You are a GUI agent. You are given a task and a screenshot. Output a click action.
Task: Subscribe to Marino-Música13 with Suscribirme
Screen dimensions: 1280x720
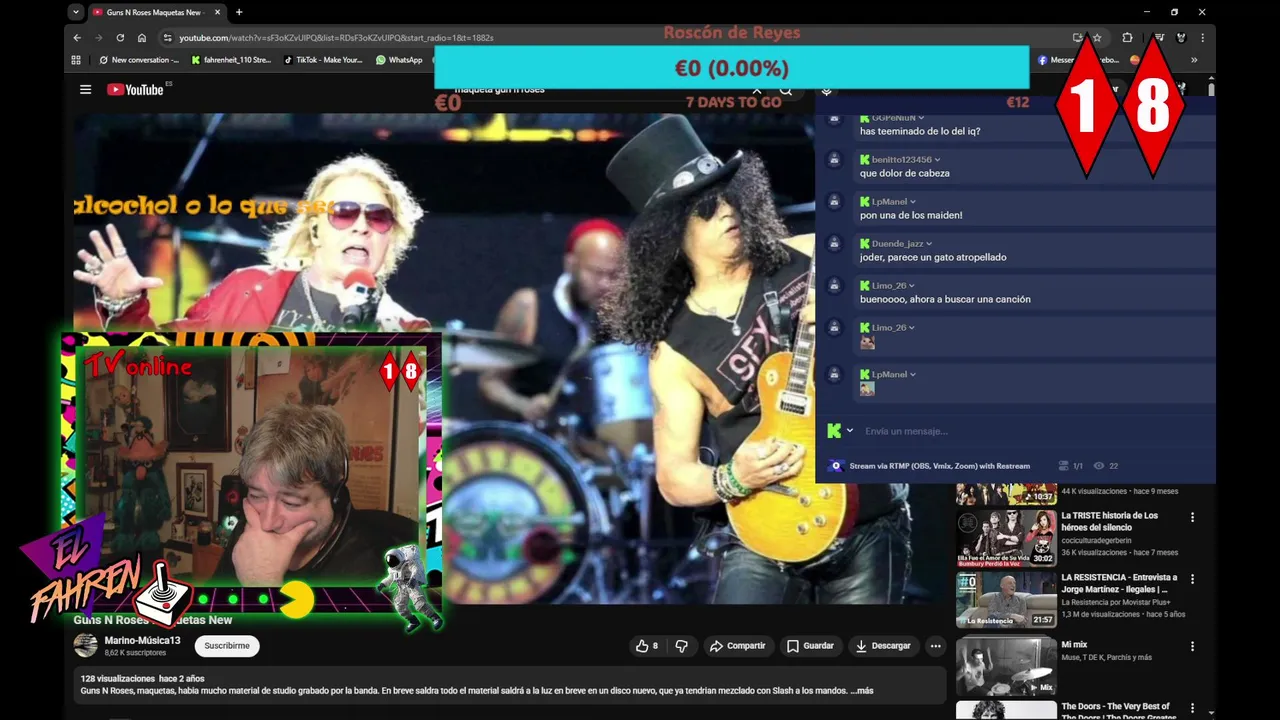click(x=227, y=646)
